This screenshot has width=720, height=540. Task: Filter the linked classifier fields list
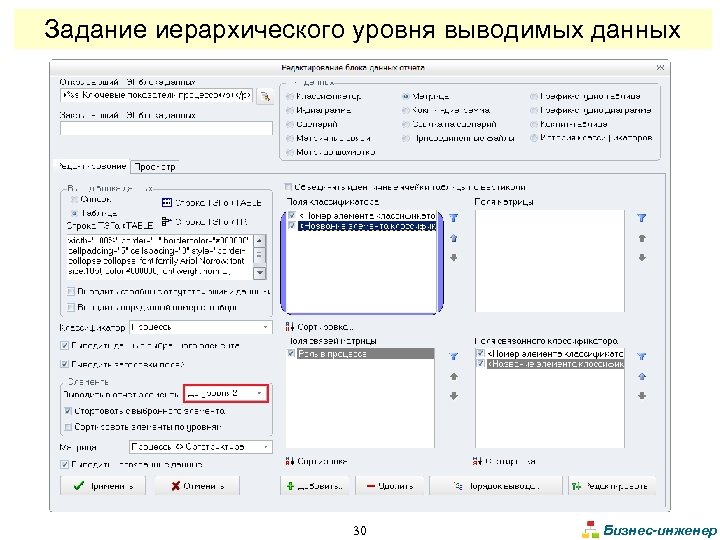tap(642, 356)
